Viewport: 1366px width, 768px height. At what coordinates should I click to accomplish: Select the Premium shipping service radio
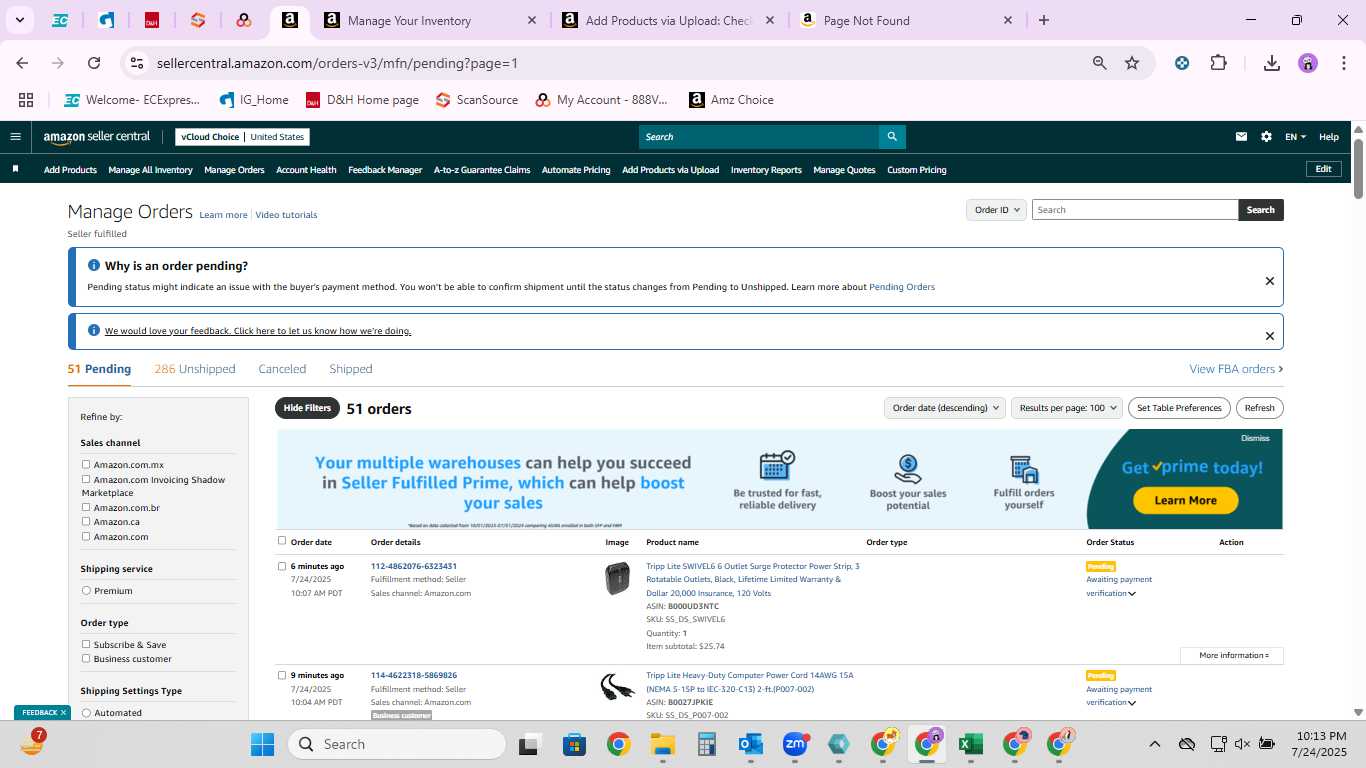(x=86, y=590)
